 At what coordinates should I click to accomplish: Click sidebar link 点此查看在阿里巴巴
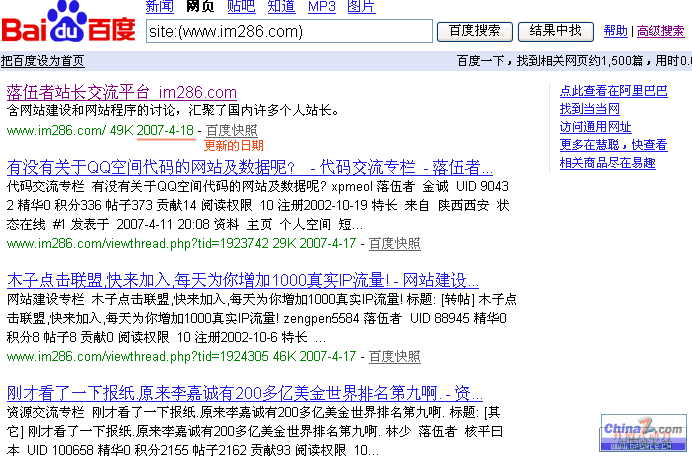click(x=613, y=91)
